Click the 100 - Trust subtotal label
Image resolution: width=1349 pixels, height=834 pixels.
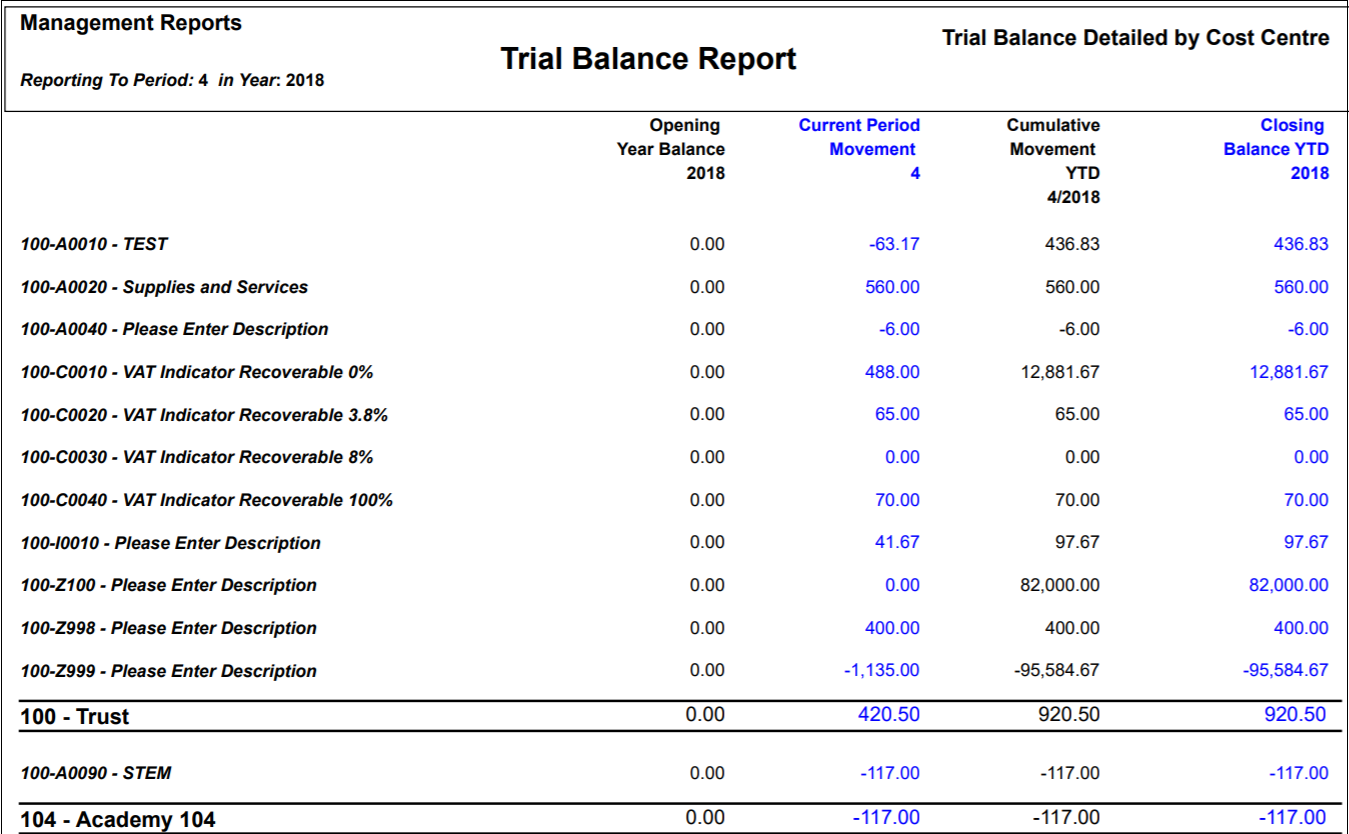click(x=75, y=717)
